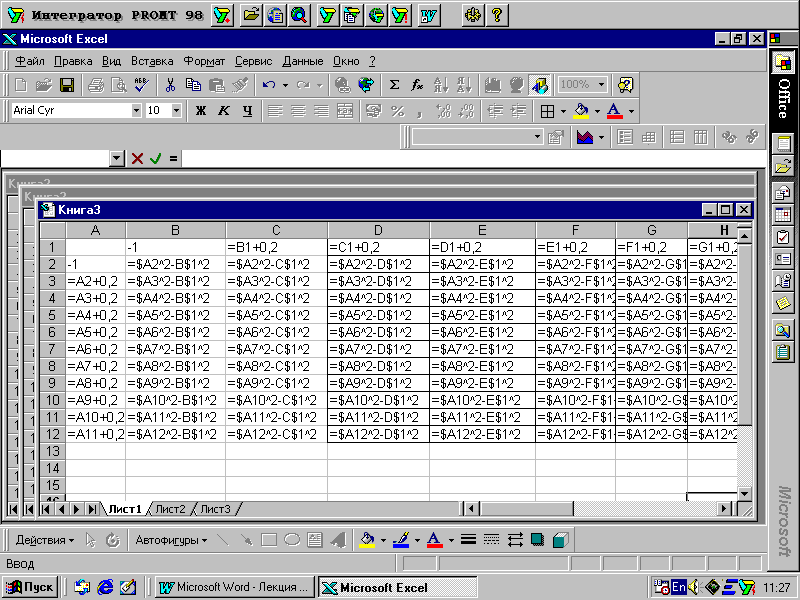Click the Cut scissors icon
This screenshot has height=600, width=800.
[x=170, y=85]
